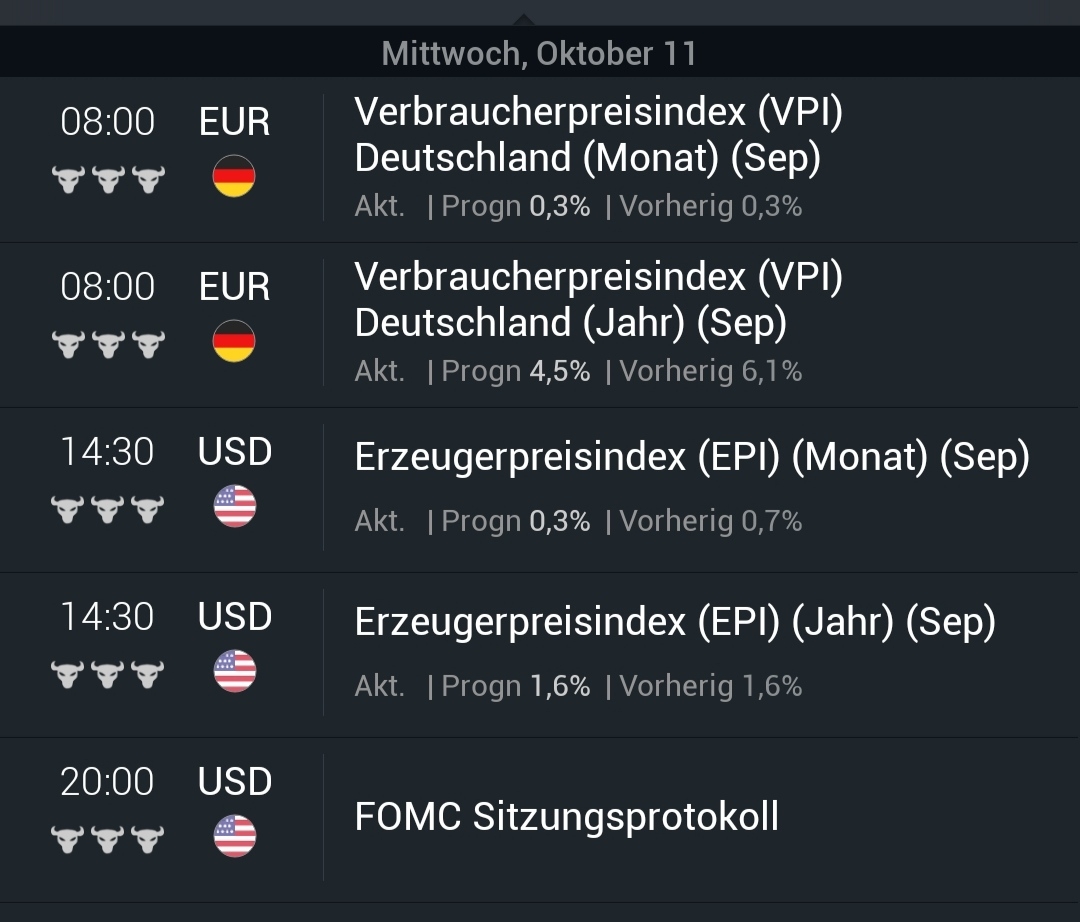
Task: Select the 08:00 time of VPI Jahr event
Action: click(108, 287)
